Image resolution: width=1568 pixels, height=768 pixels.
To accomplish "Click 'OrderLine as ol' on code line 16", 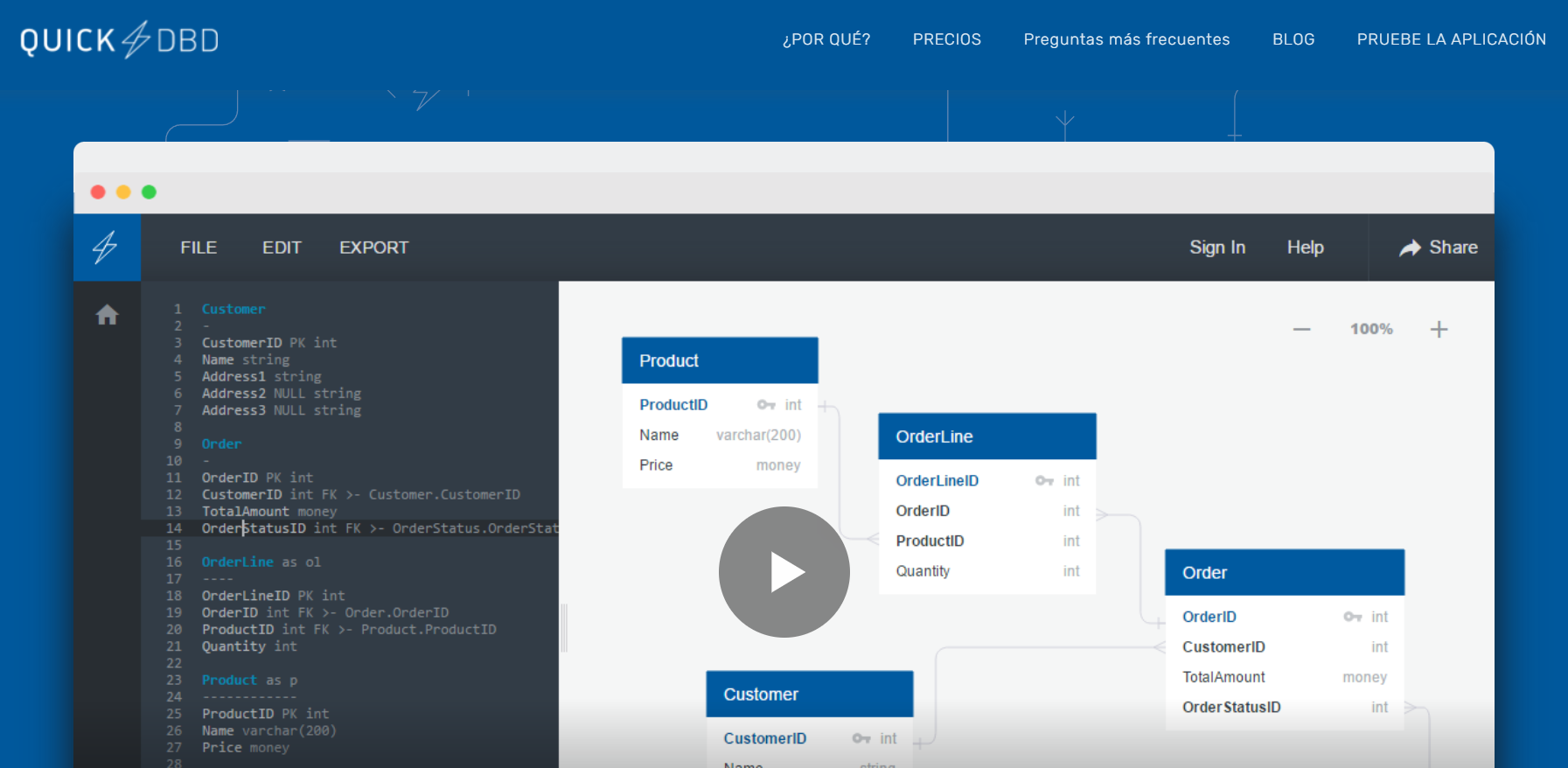I will [x=261, y=562].
